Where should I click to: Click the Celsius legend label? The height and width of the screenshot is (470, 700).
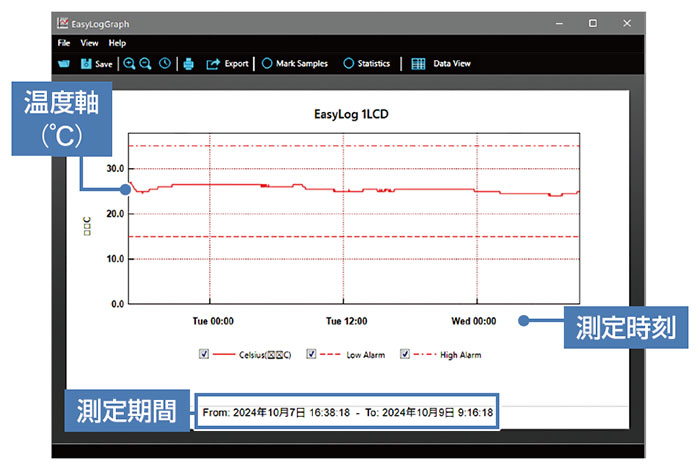(x=265, y=355)
